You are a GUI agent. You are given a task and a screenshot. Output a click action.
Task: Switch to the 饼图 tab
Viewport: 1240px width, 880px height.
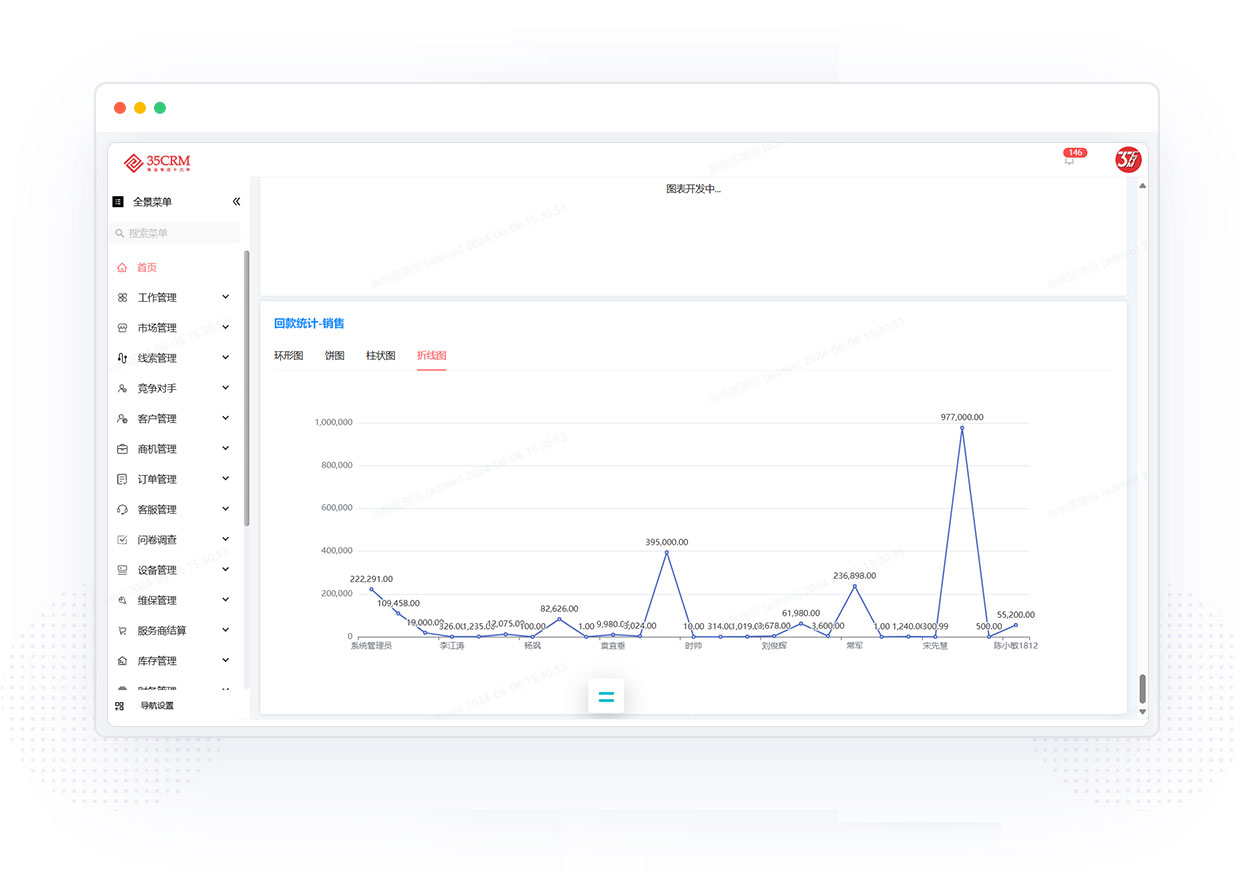(x=335, y=356)
